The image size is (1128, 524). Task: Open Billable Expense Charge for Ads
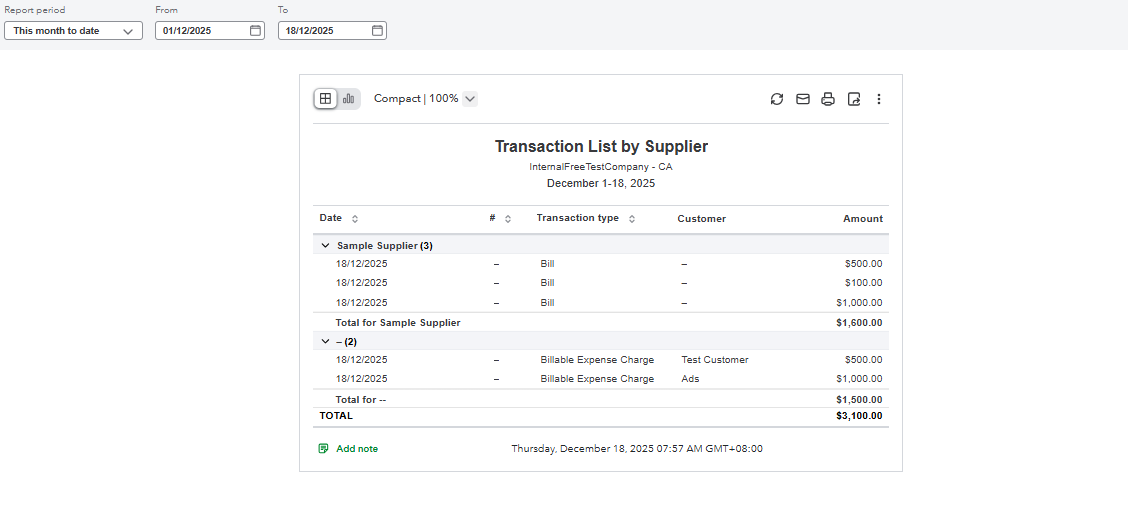pos(597,379)
